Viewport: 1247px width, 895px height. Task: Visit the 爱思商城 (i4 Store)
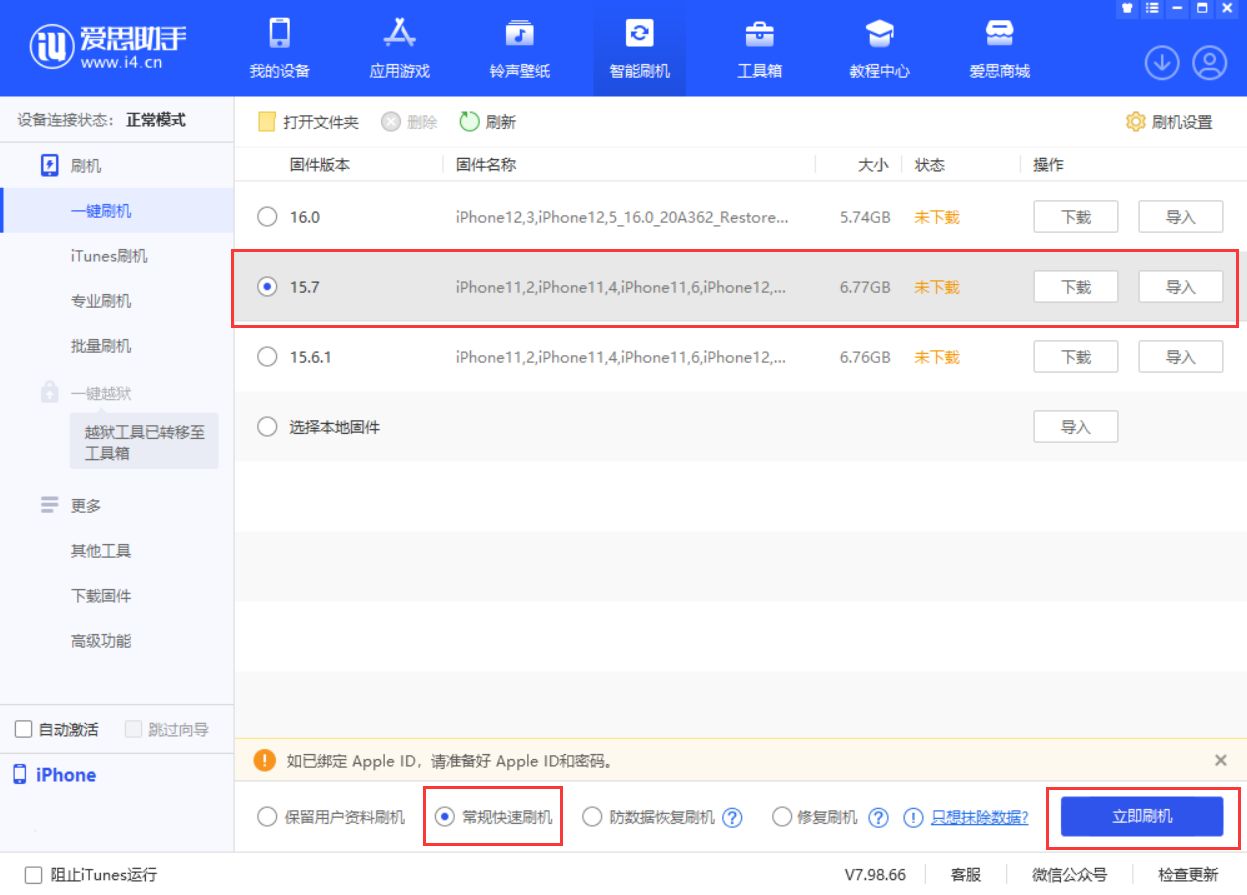pos(999,45)
